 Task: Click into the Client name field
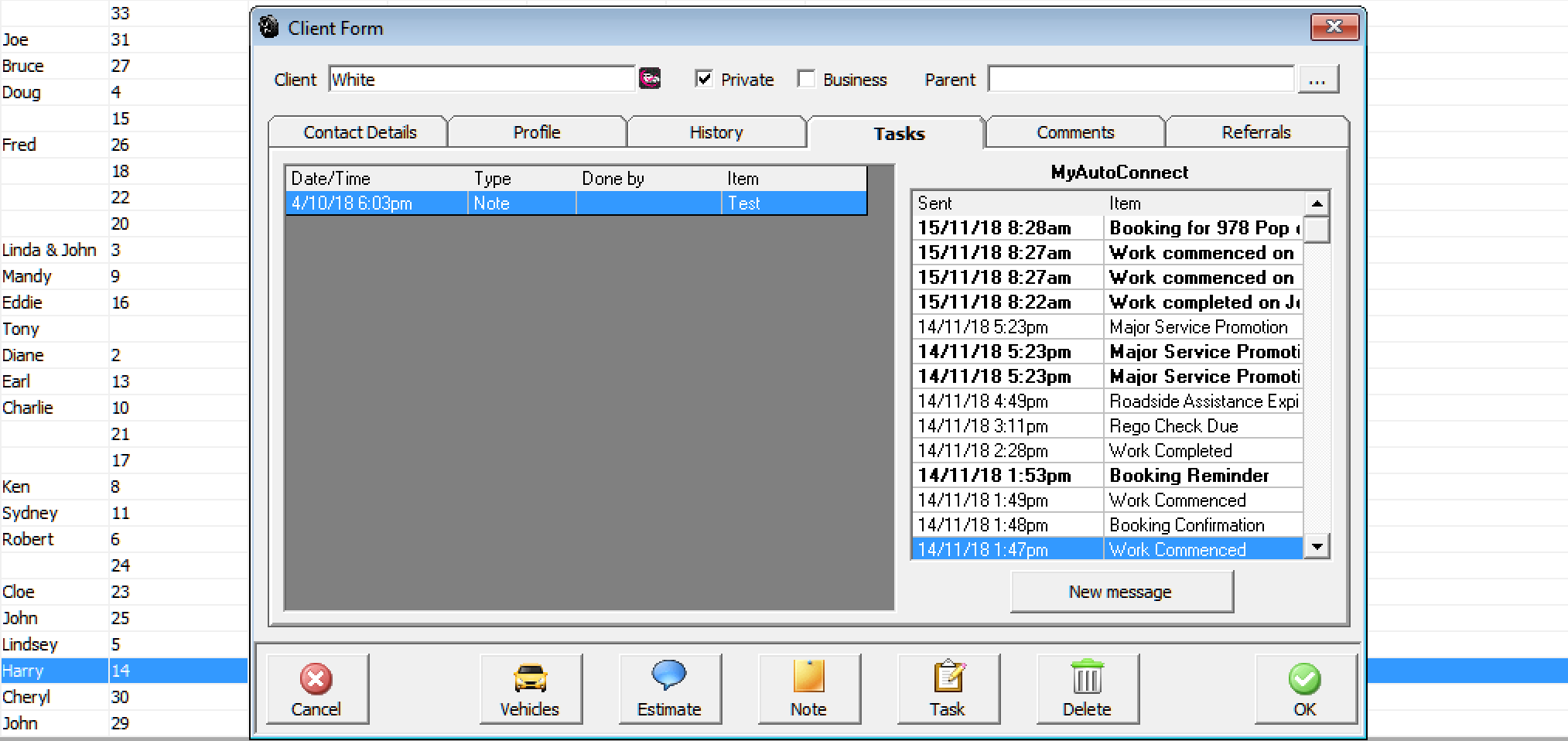pos(481,79)
